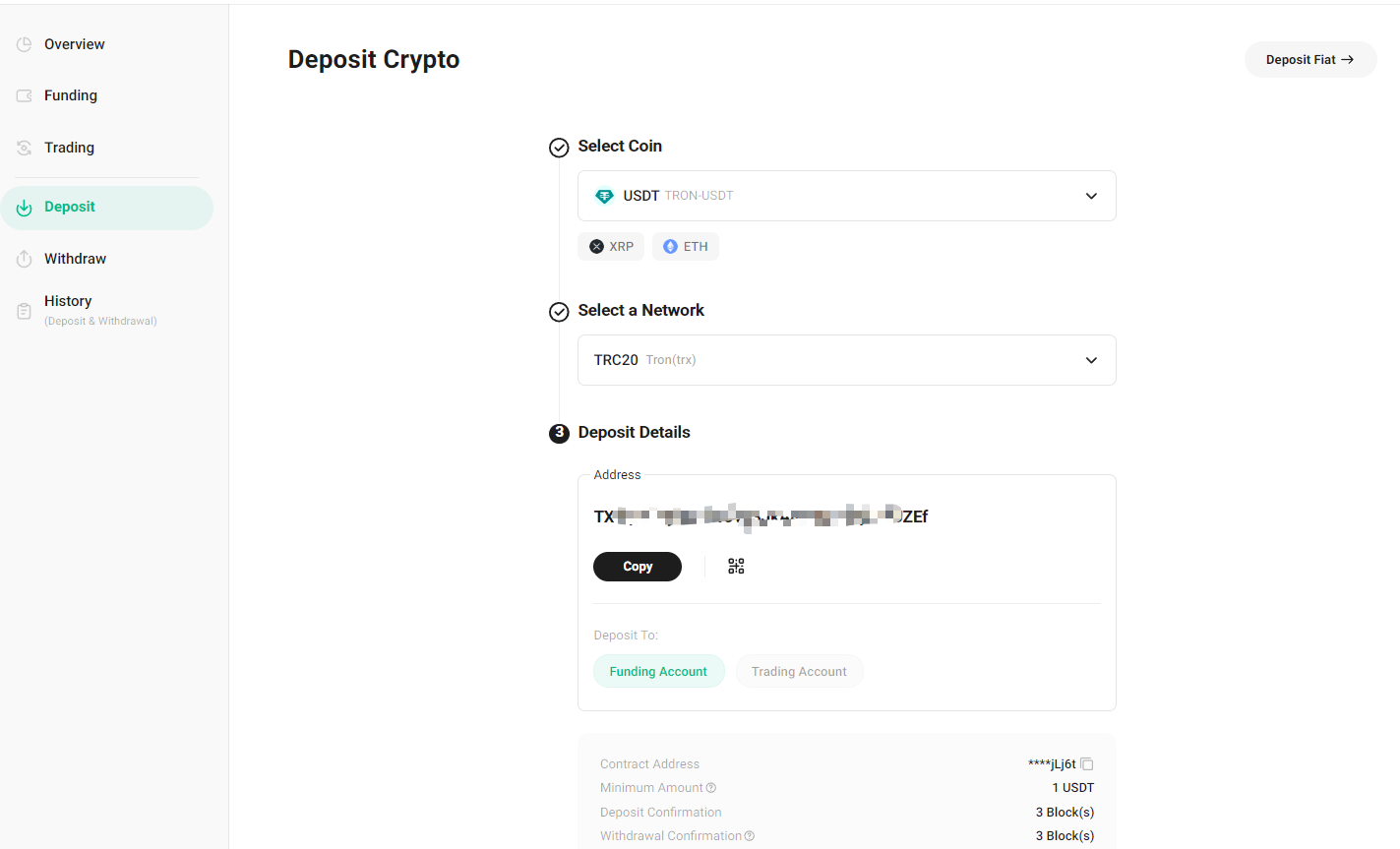
Task: Copy the contract address using the copy icon
Action: point(1087,763)
